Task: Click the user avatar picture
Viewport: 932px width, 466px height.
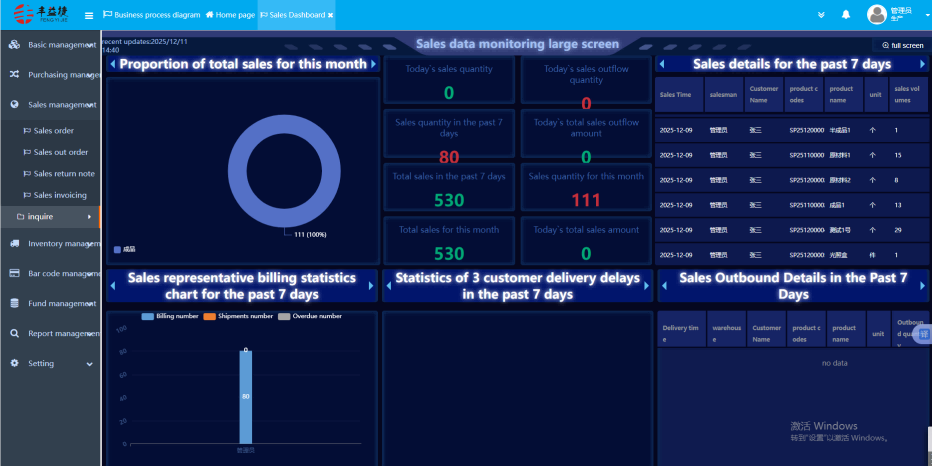Action: point(876,15)
